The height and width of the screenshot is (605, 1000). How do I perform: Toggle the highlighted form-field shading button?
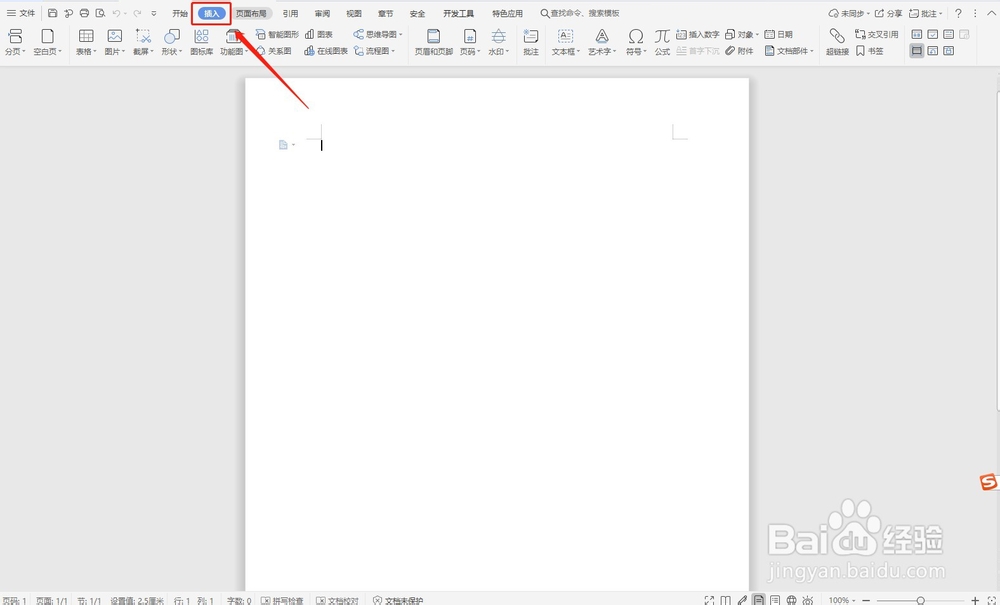tap(916, 50)
